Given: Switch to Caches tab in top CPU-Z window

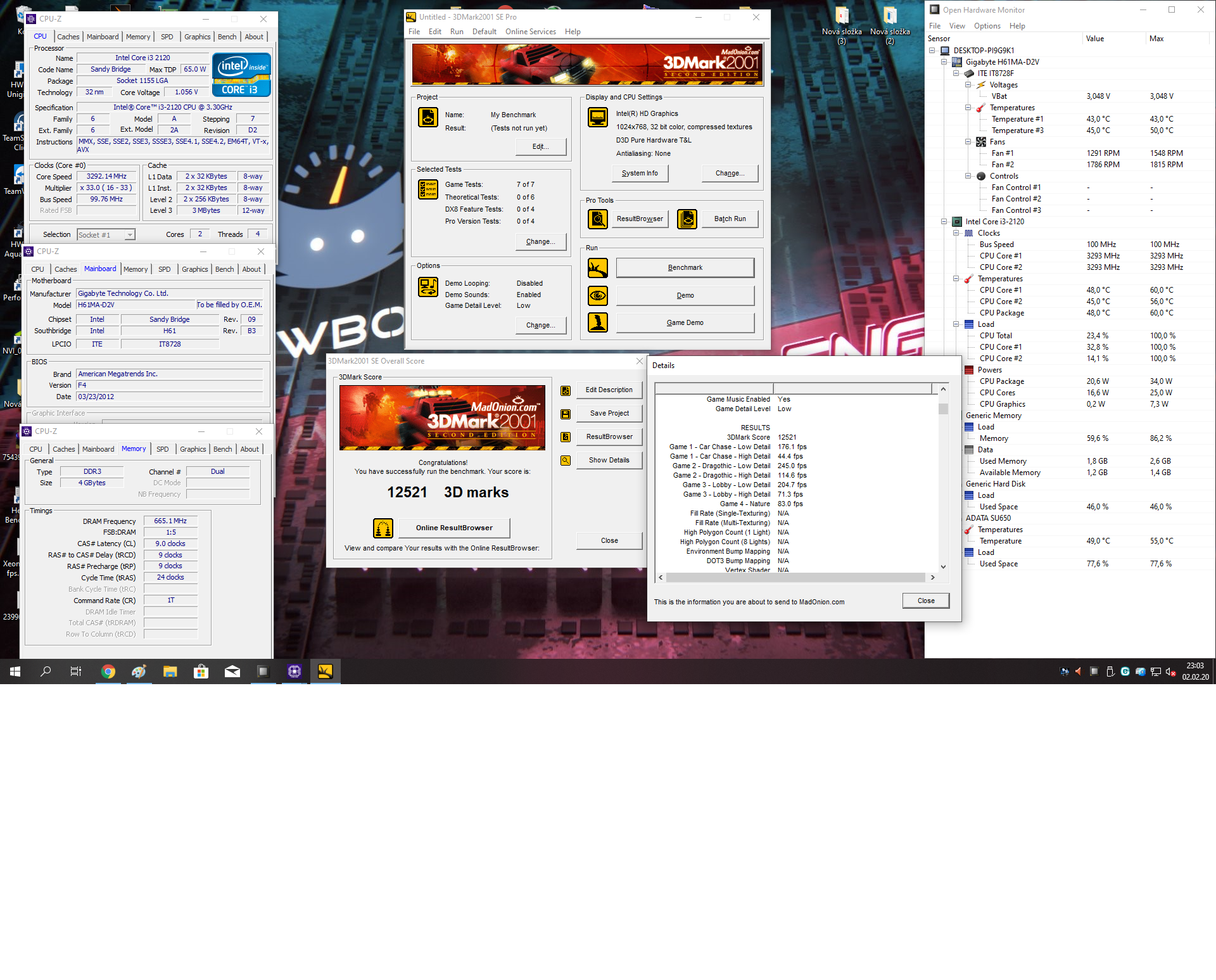Looking at the screenshot, I should [x=68, y=37].
